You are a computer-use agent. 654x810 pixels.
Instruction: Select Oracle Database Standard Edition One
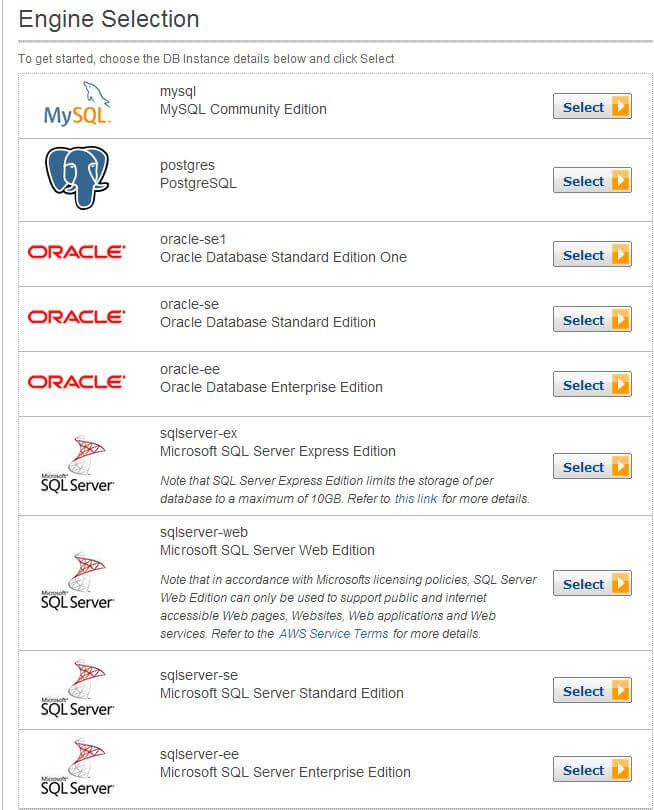(592, 255)
